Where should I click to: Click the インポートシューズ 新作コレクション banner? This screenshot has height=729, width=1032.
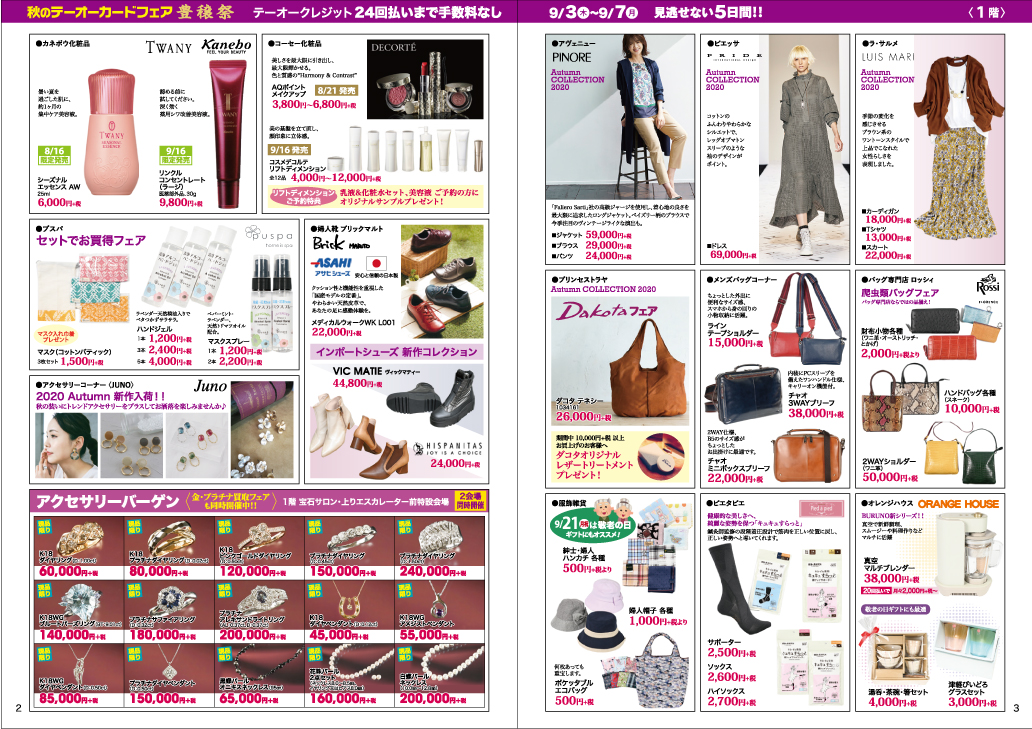pyautogui.click(x=397, y=352)
